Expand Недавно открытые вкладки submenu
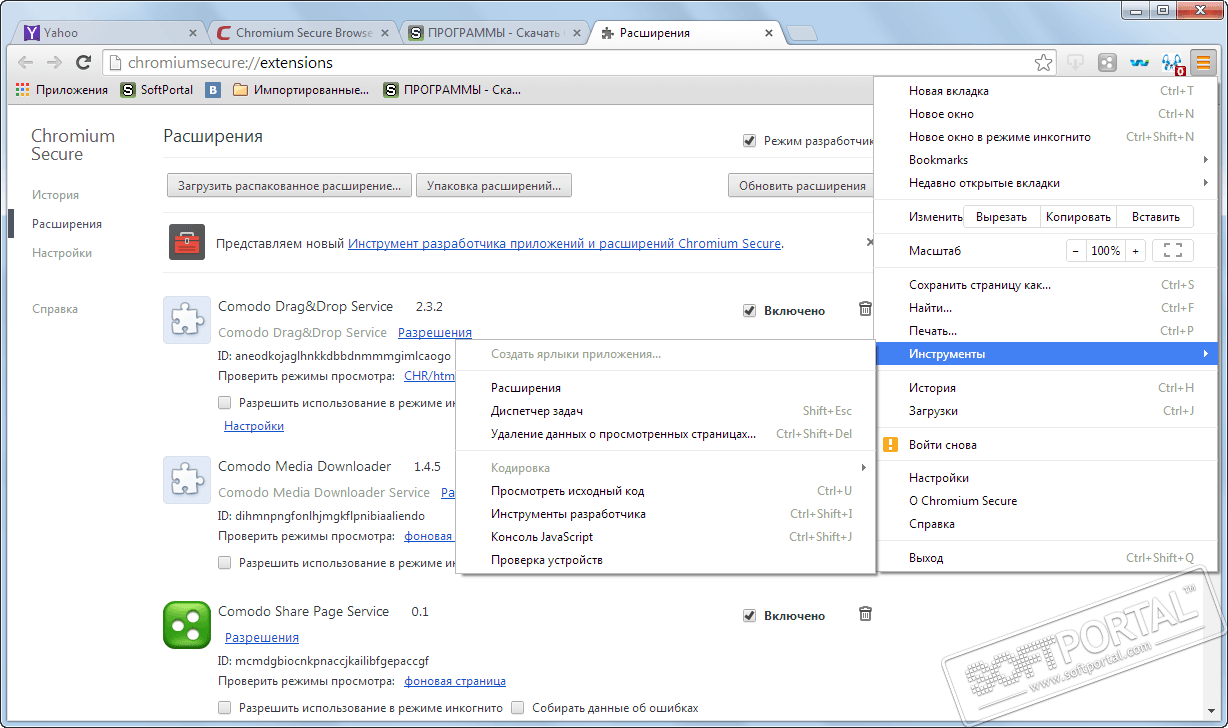 (x=1046, y=183)
